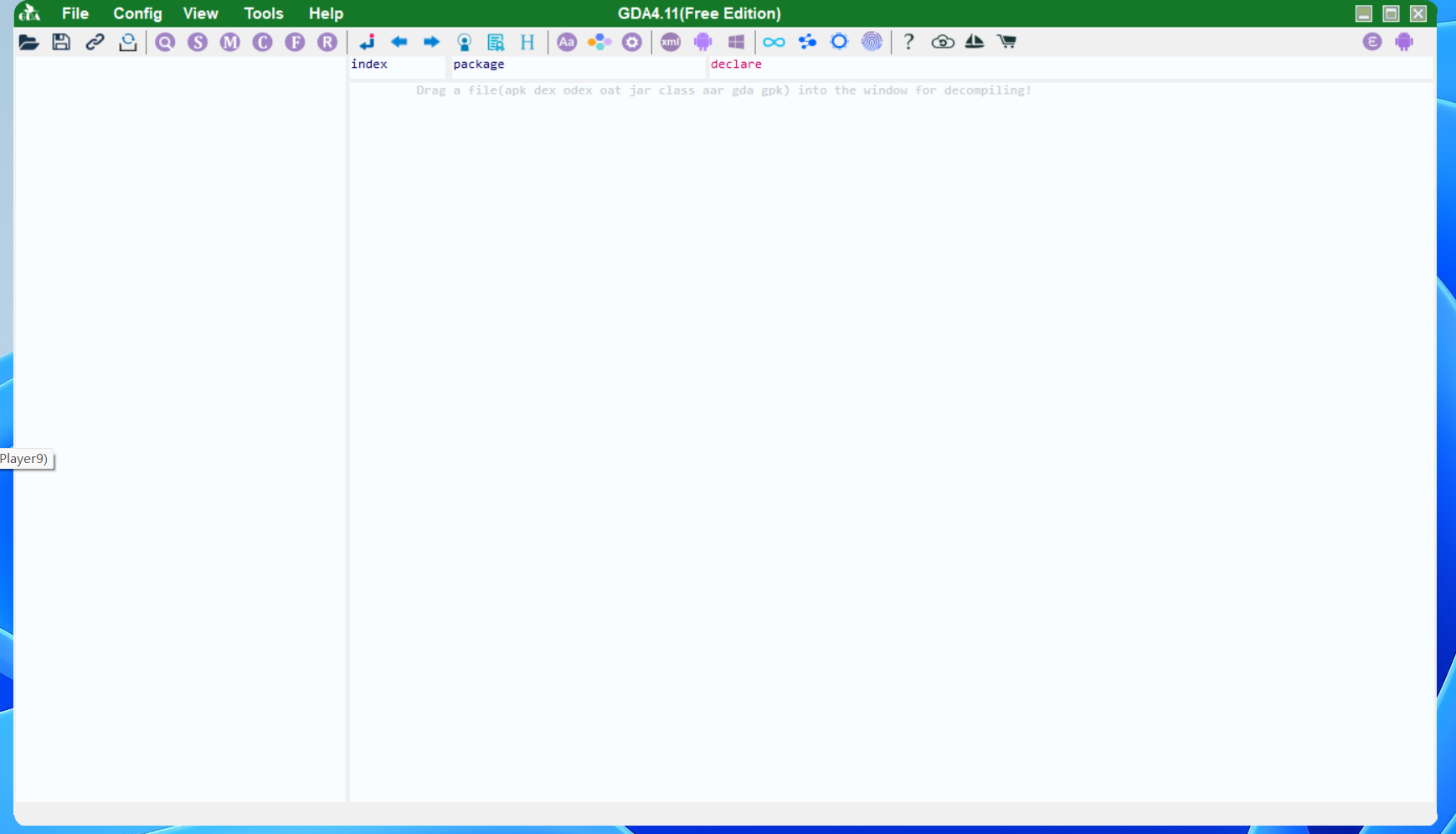The height and width of the screenshot is (834, 1456).
Task: Click the purple C circle icon
Action: point(263,42)
